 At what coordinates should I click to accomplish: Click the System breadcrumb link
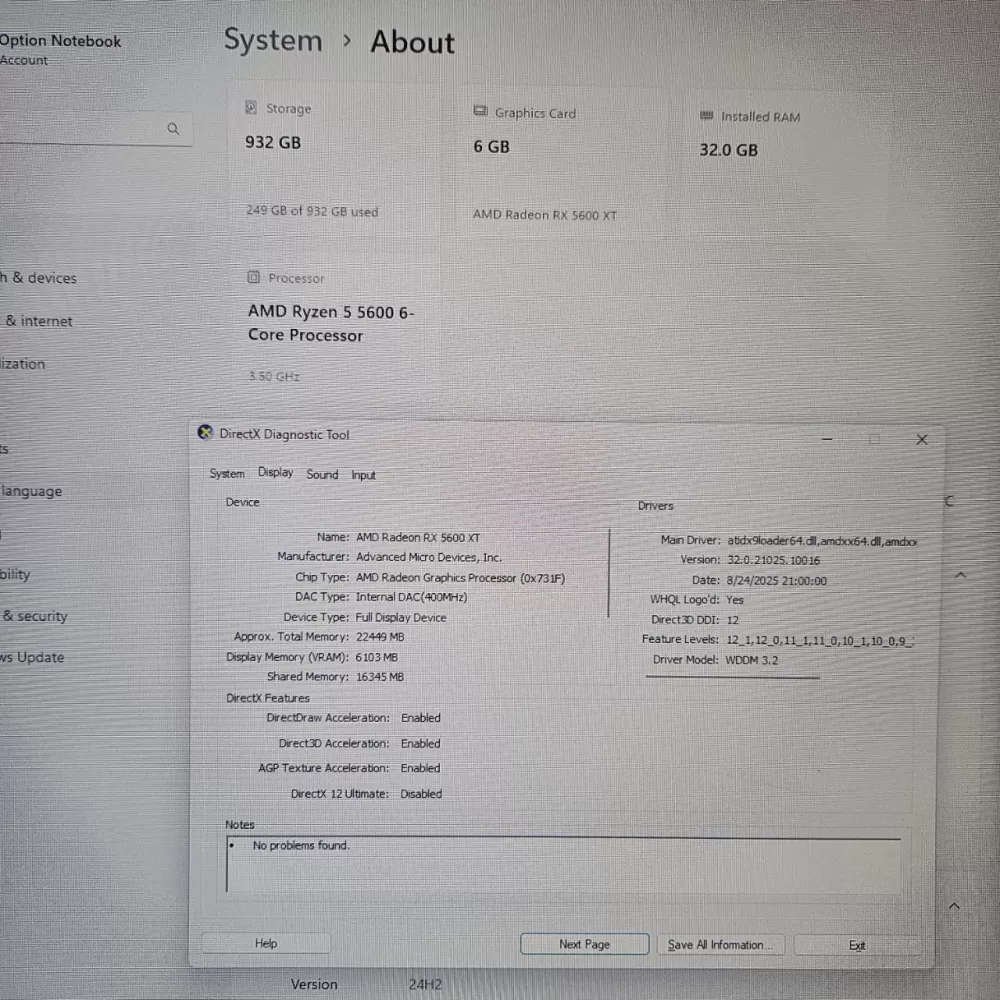click(273, 41)
